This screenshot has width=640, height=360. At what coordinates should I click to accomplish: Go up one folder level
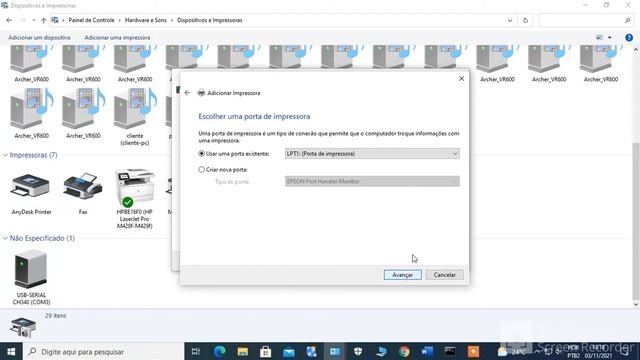click(x=44, y=20)
